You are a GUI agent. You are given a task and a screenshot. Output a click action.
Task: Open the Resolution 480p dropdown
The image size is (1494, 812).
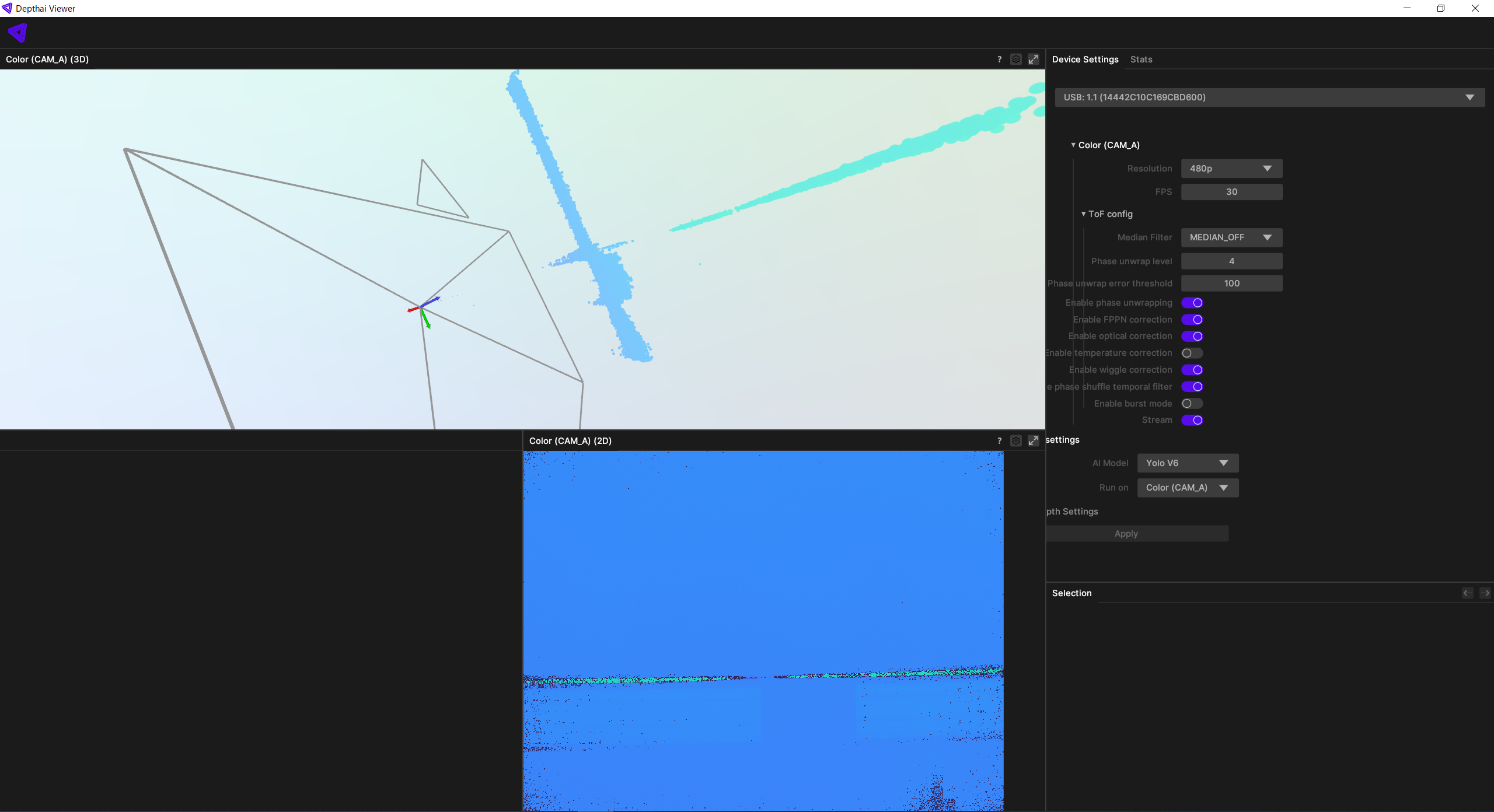click(1231, 169)
